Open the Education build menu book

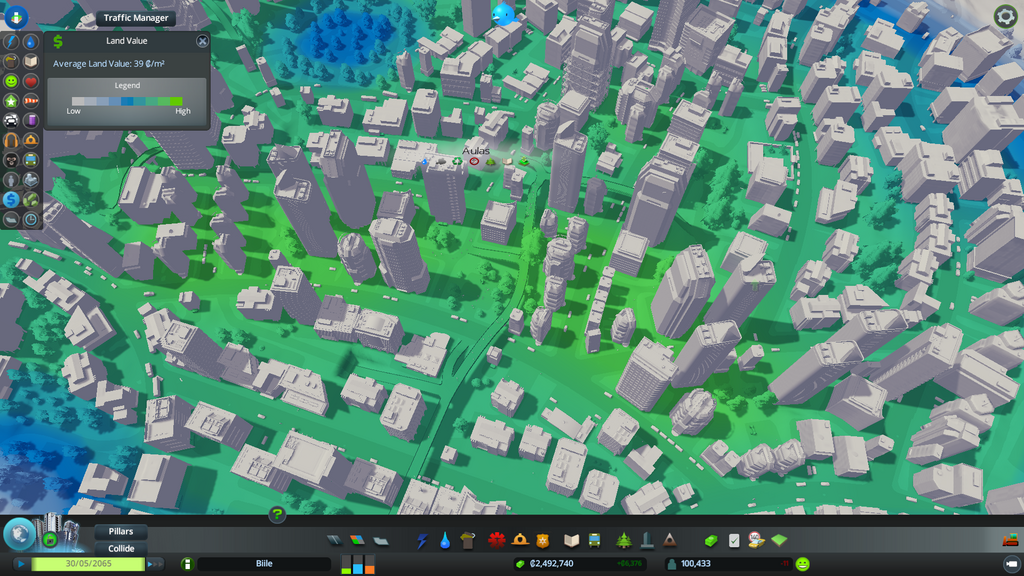571,541
